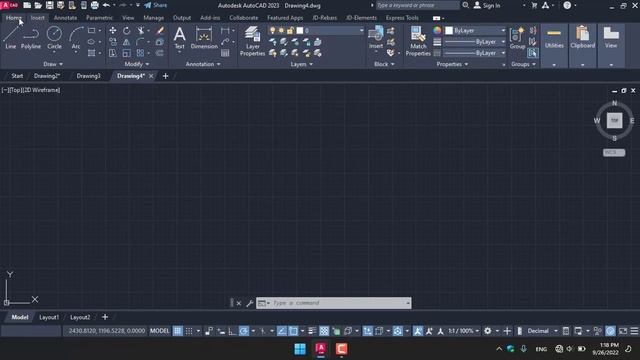The width and height of the screenshot is (640, 360).
Task: Activate the Scale tool in Modify panel
Action: [x=127, y=53]
